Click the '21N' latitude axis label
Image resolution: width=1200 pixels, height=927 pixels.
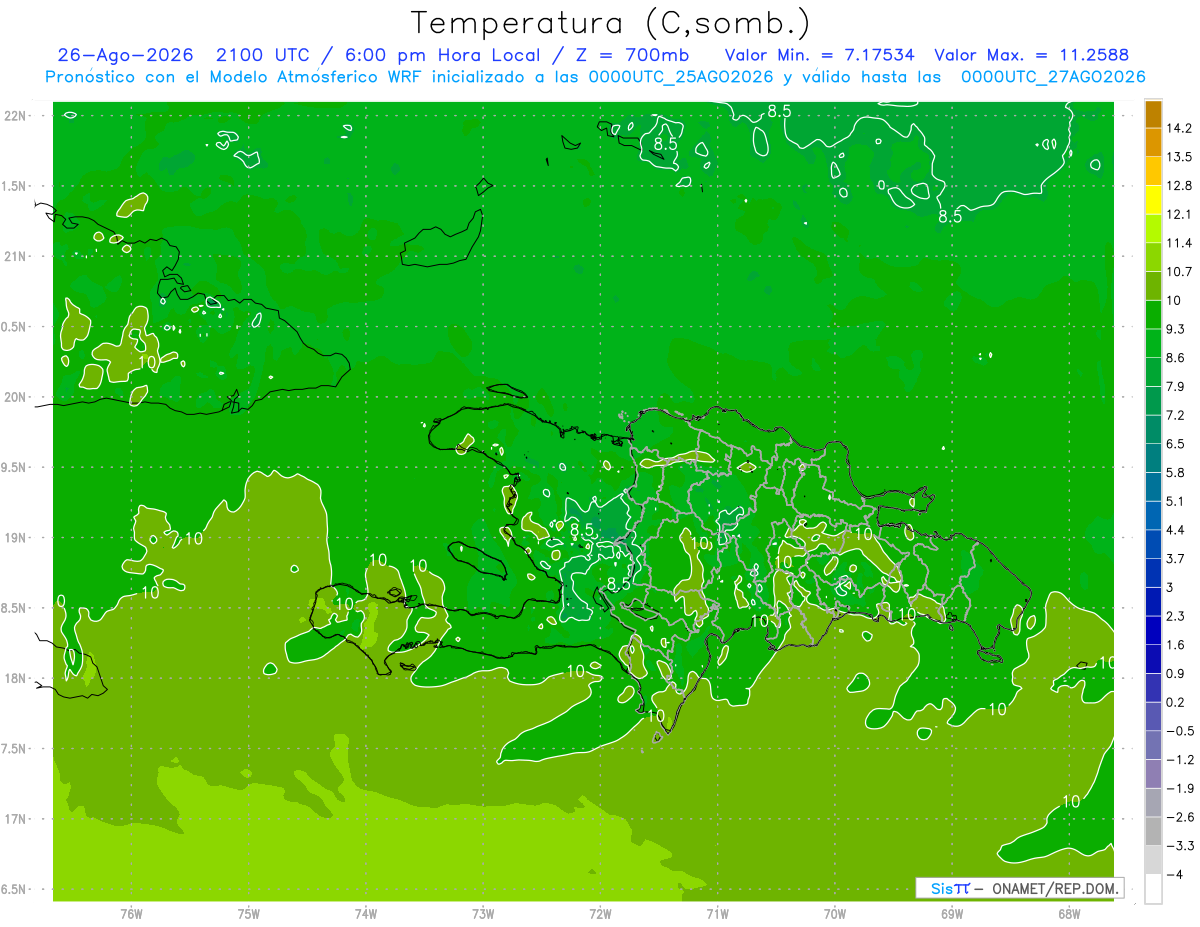point(17,257)
